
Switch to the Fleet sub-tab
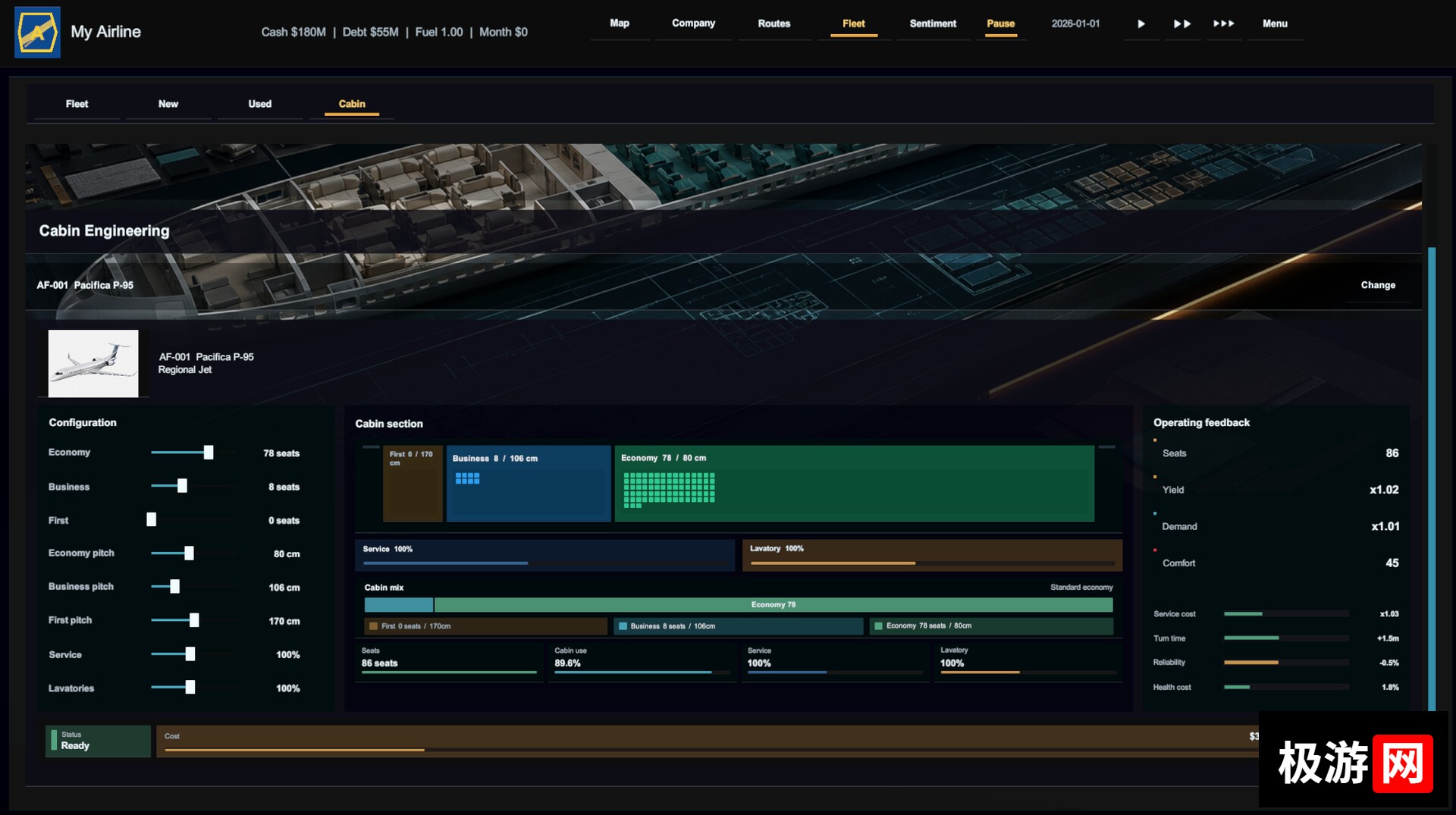point(77,104)
